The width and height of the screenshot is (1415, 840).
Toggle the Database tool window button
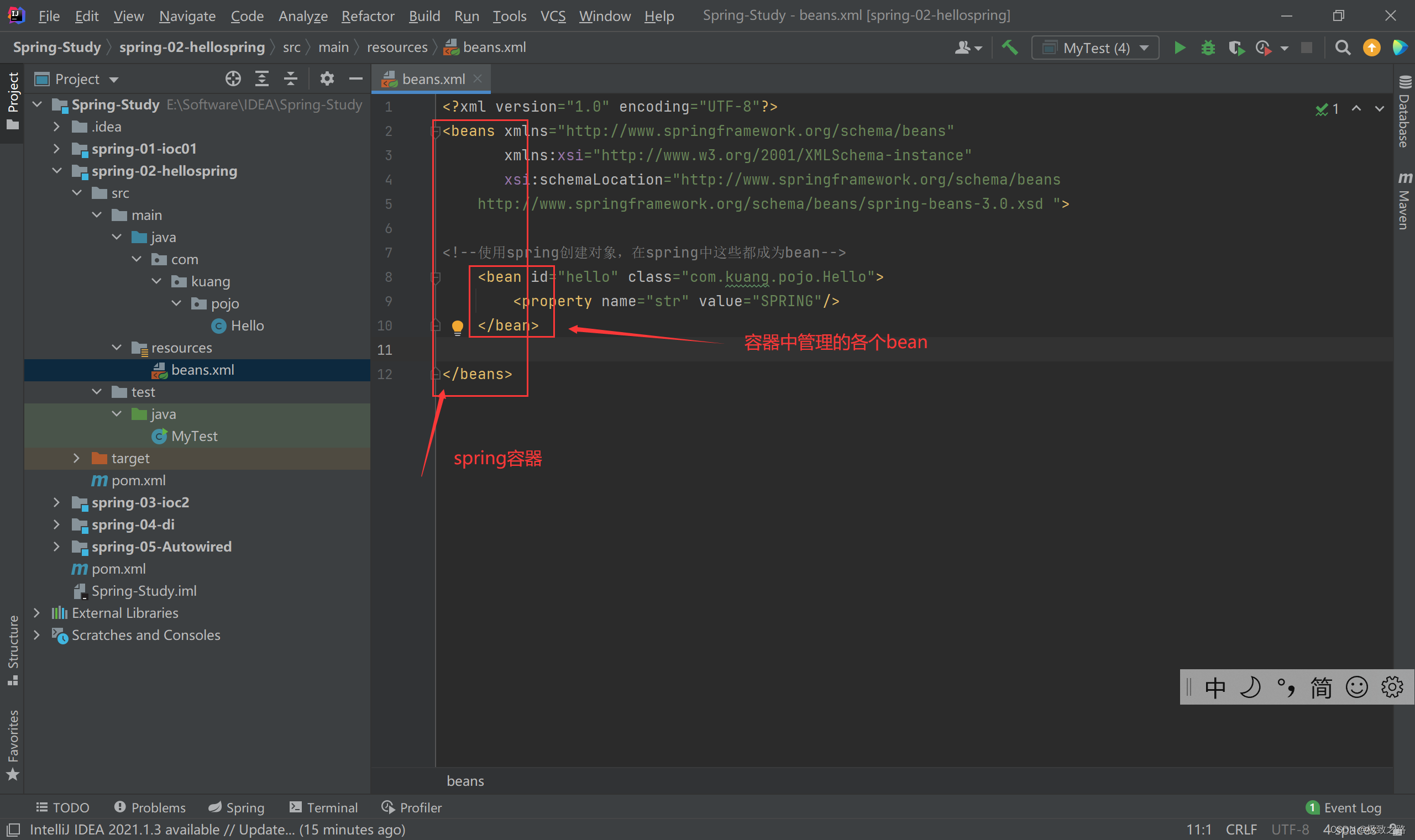pos(1404,111)
